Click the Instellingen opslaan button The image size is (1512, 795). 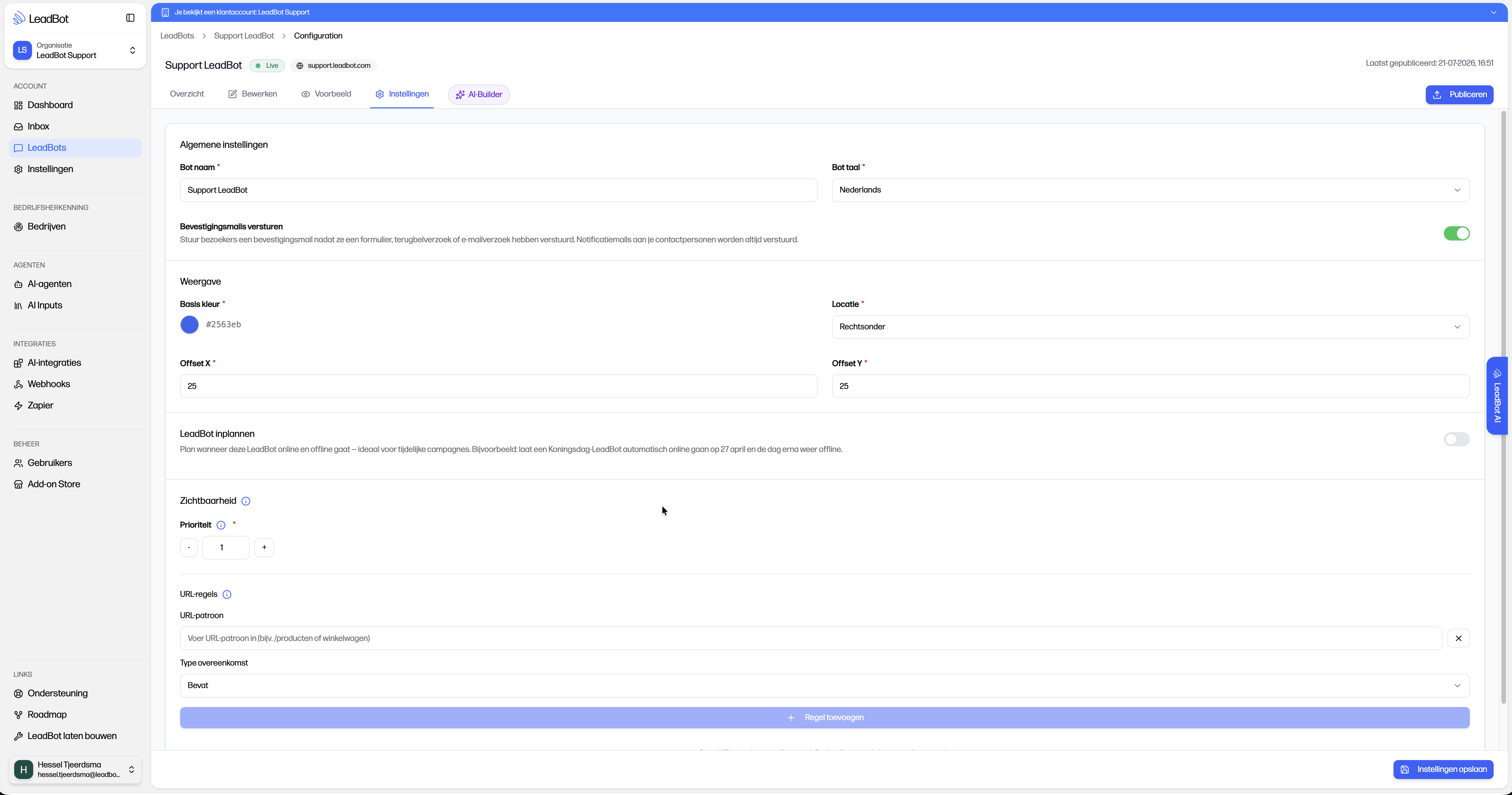click(1443, 769)
